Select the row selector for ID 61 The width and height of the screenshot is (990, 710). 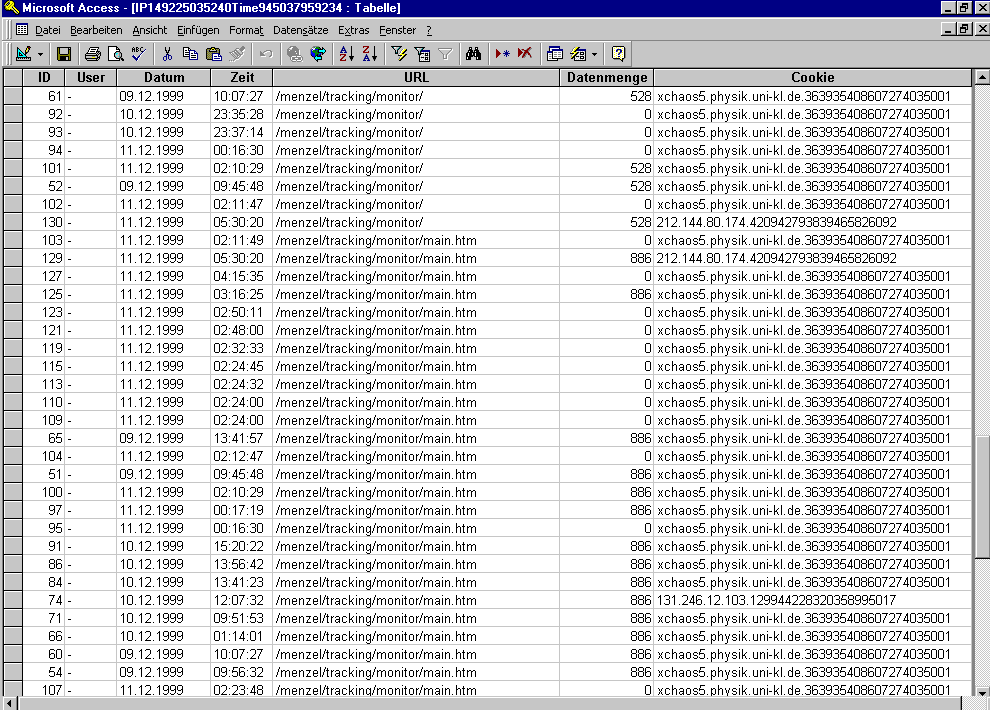click(13, 97)
